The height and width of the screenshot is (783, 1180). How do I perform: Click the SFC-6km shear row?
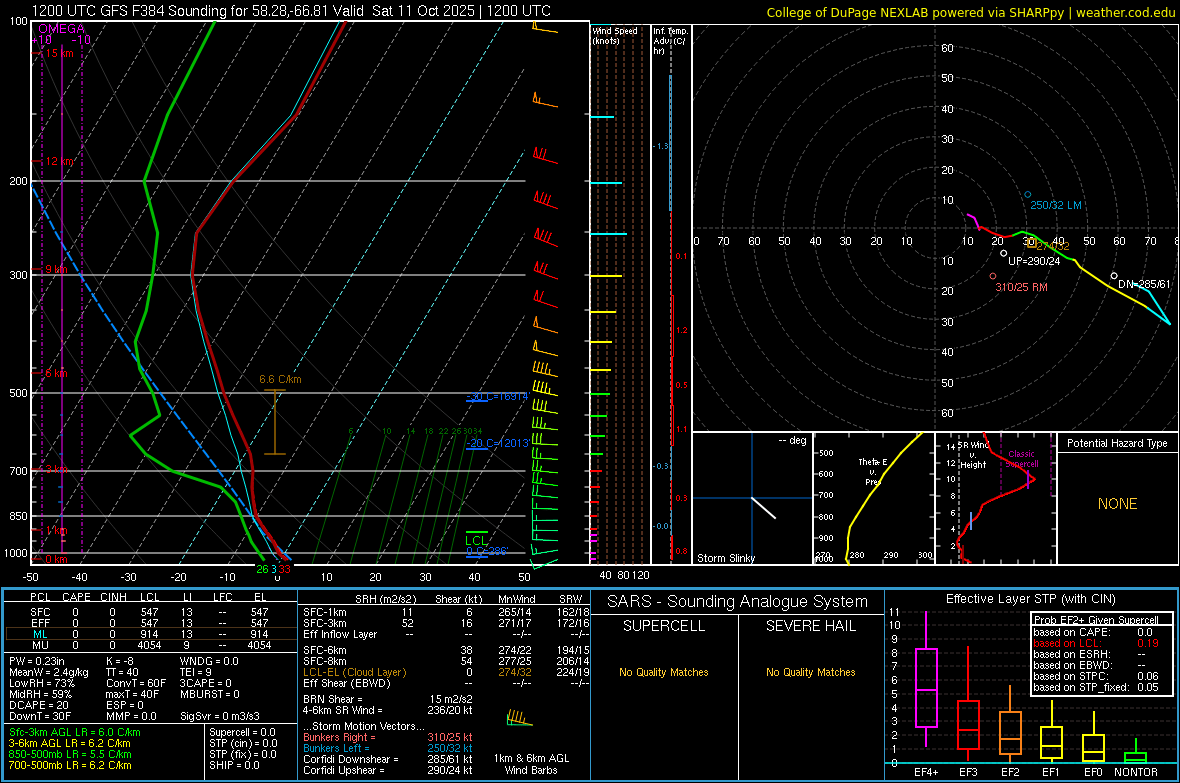(x=446, y=650)
